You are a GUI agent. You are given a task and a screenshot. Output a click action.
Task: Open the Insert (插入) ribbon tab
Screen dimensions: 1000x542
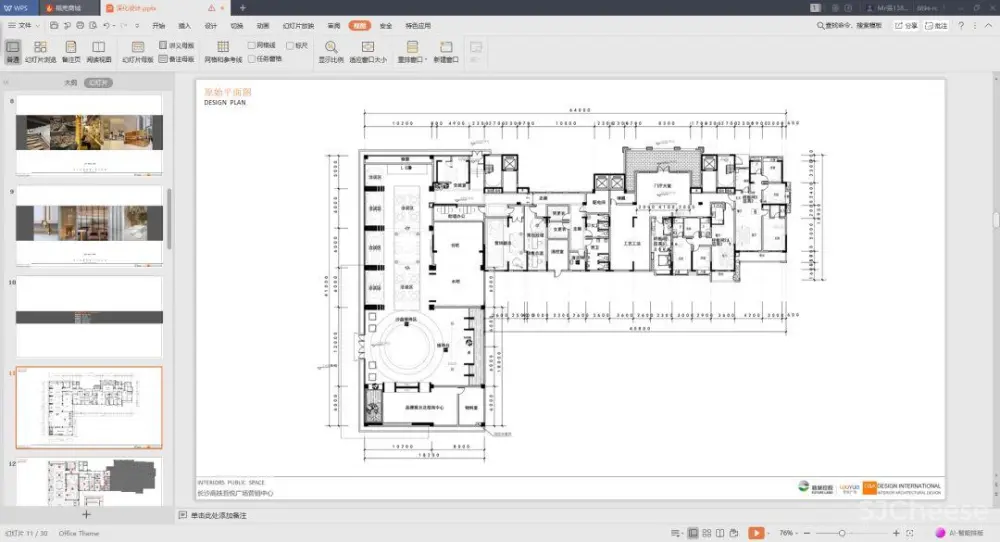pos(185,25)
